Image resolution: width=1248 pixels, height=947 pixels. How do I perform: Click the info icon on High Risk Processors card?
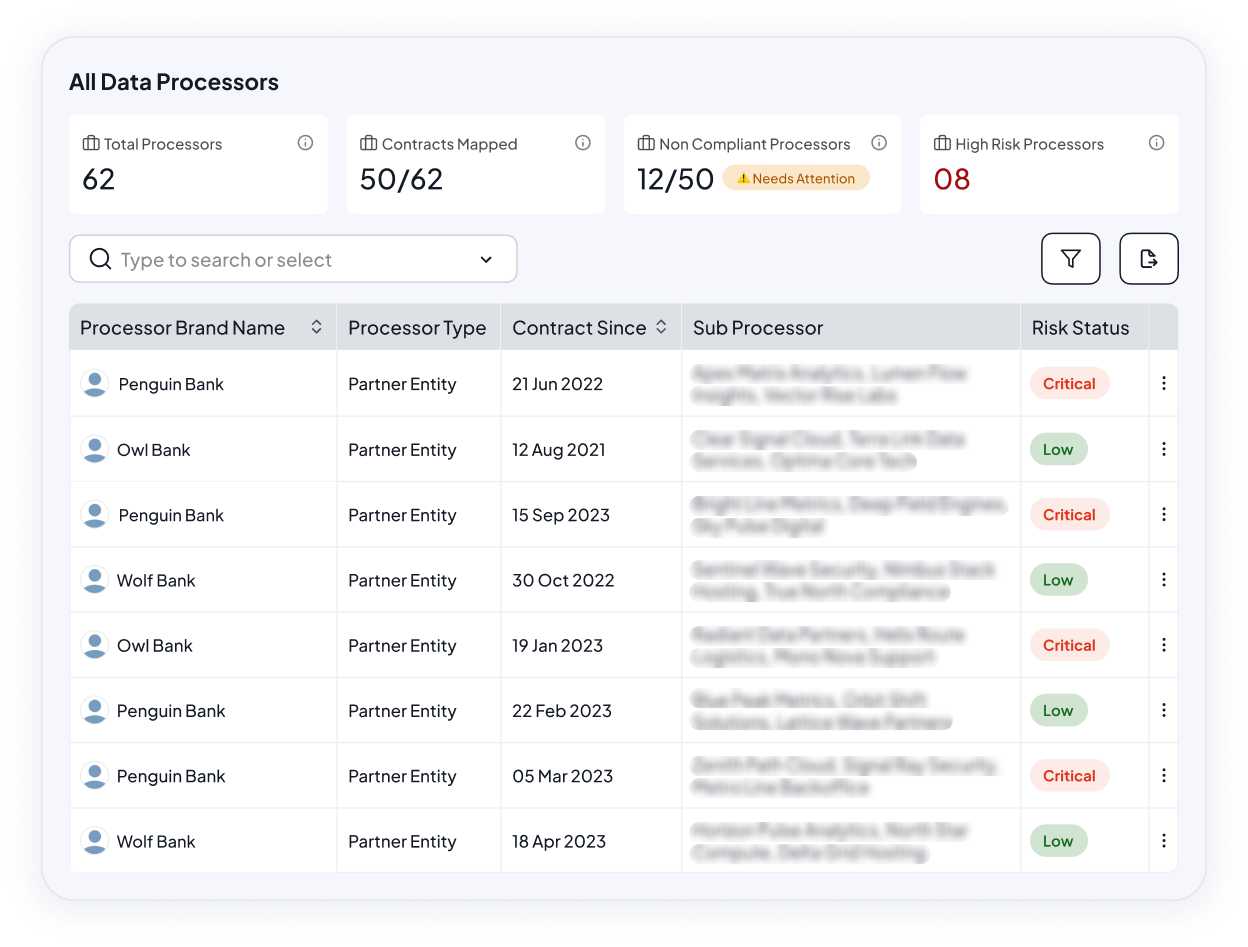pos(1156,143)
